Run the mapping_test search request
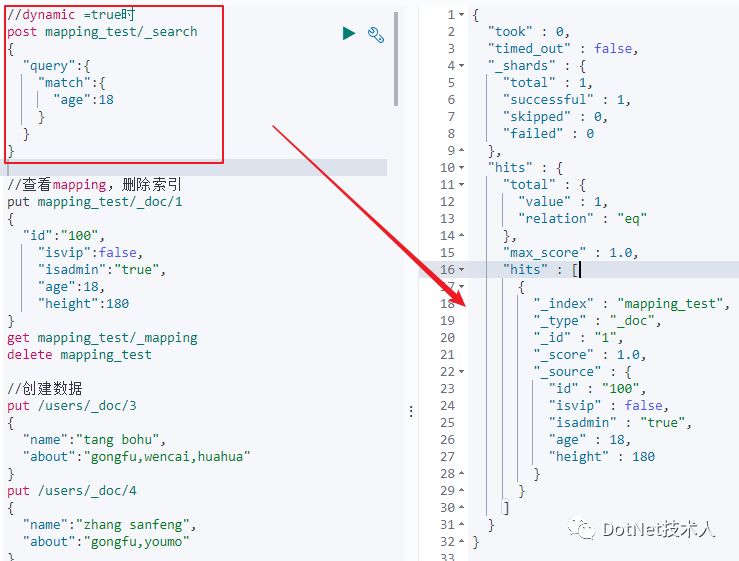Screen dimensions: 739x561 click(348, 34)
